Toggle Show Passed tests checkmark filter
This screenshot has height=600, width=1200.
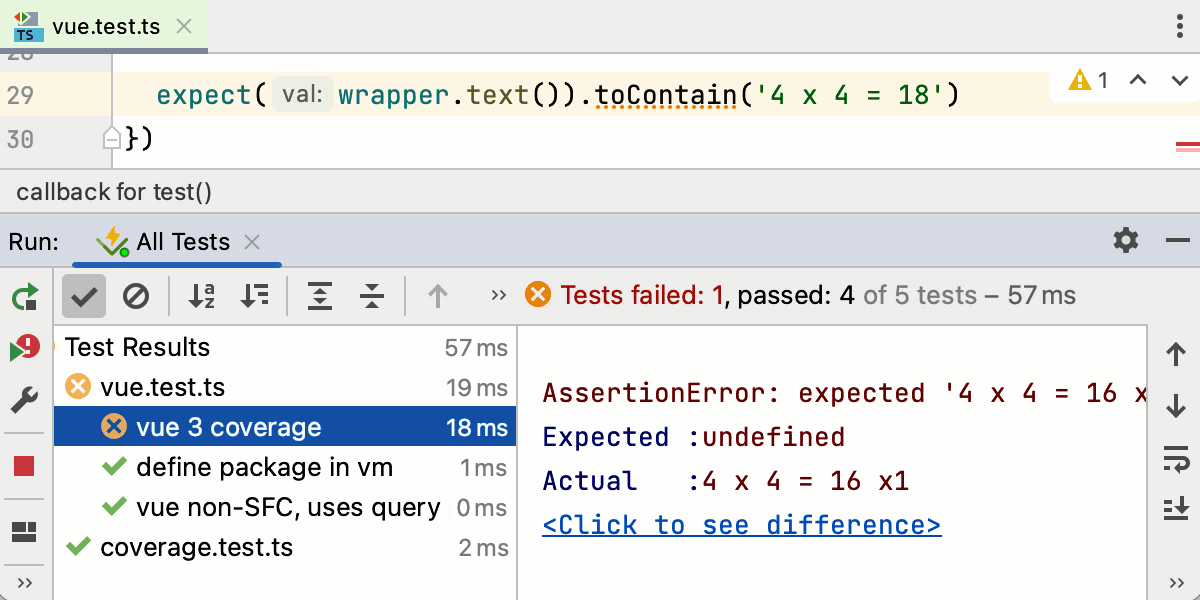[83, 296]
